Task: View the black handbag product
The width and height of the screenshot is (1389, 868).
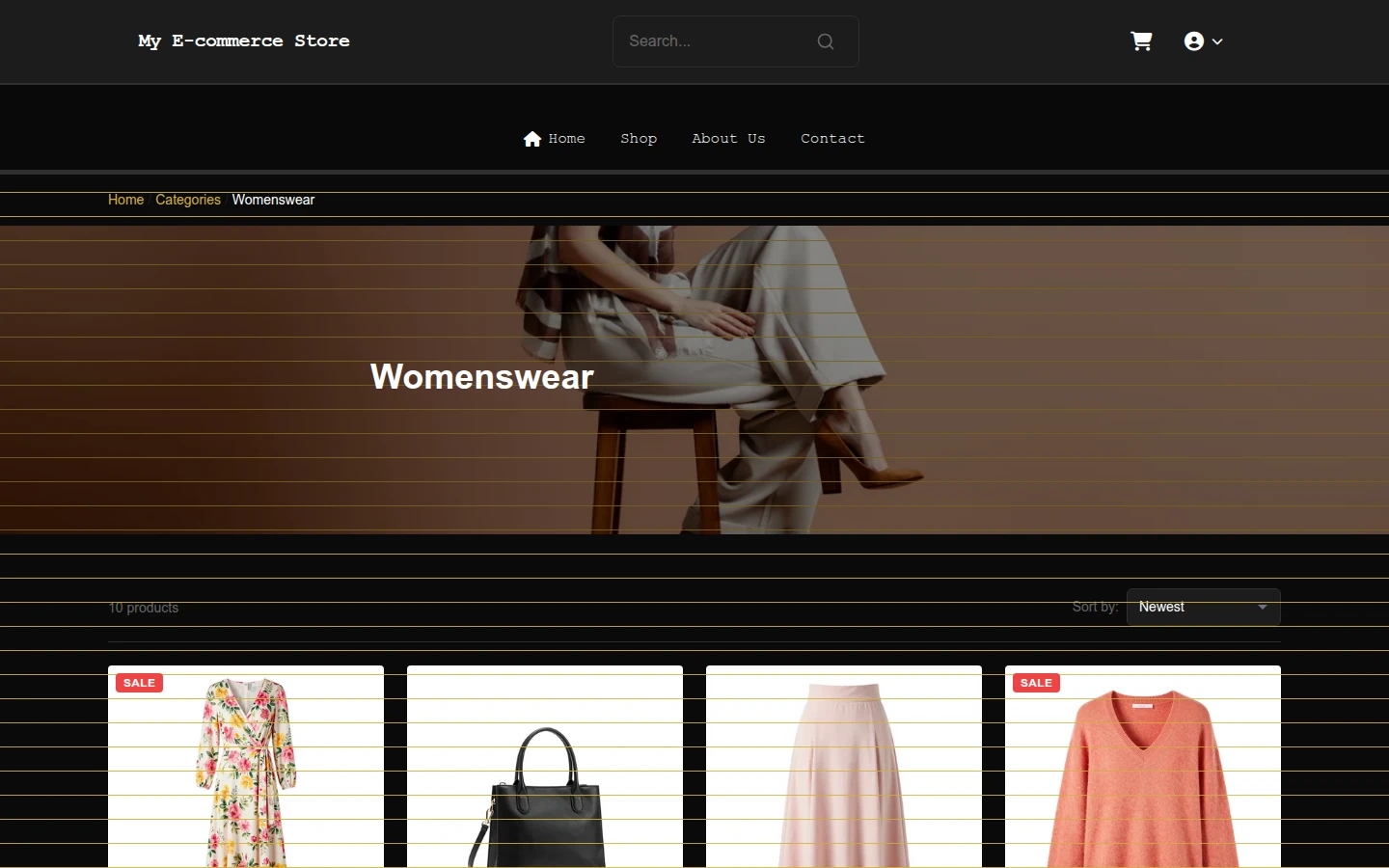Action: point(545,767)
